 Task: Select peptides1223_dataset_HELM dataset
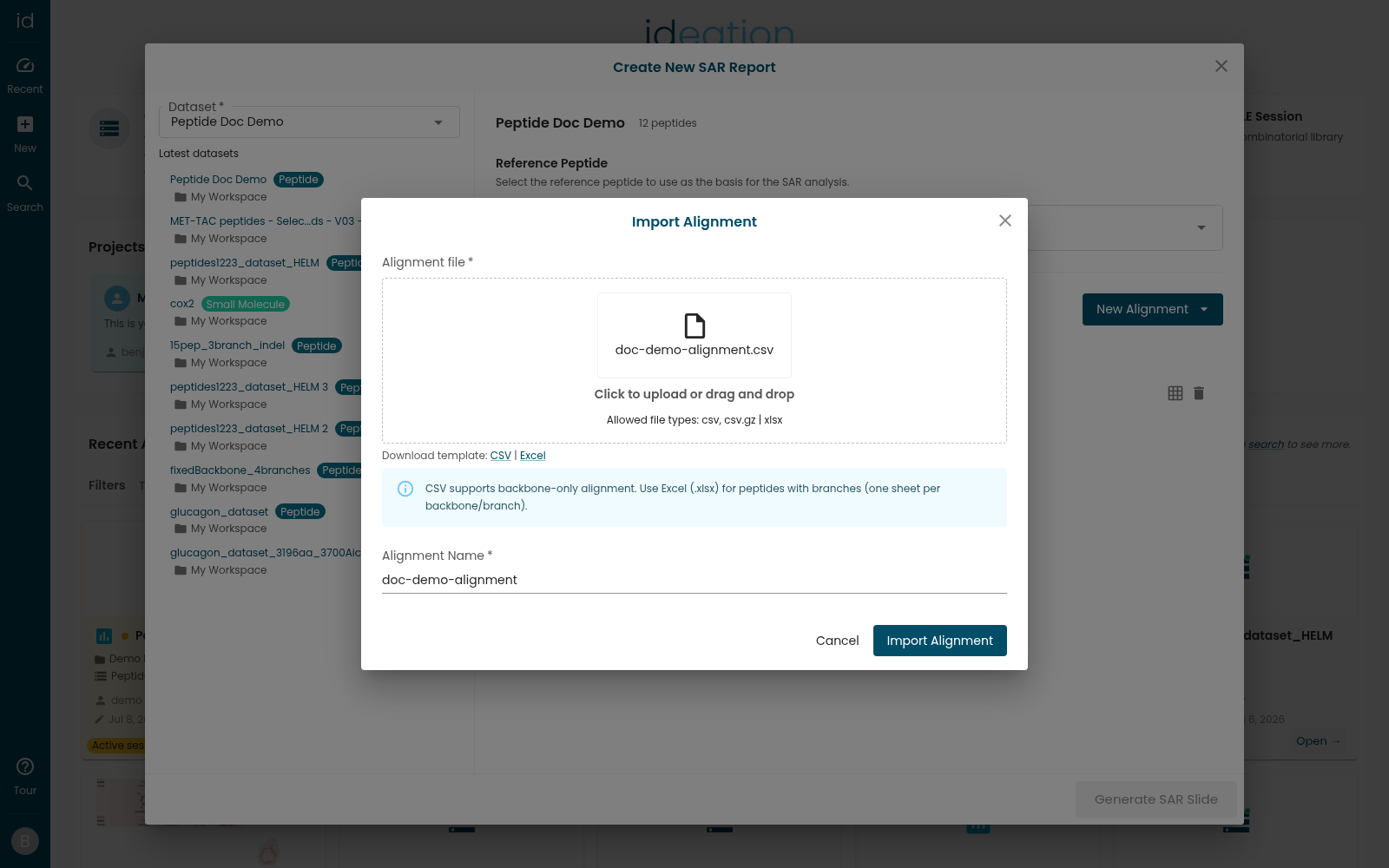(245, 263)
